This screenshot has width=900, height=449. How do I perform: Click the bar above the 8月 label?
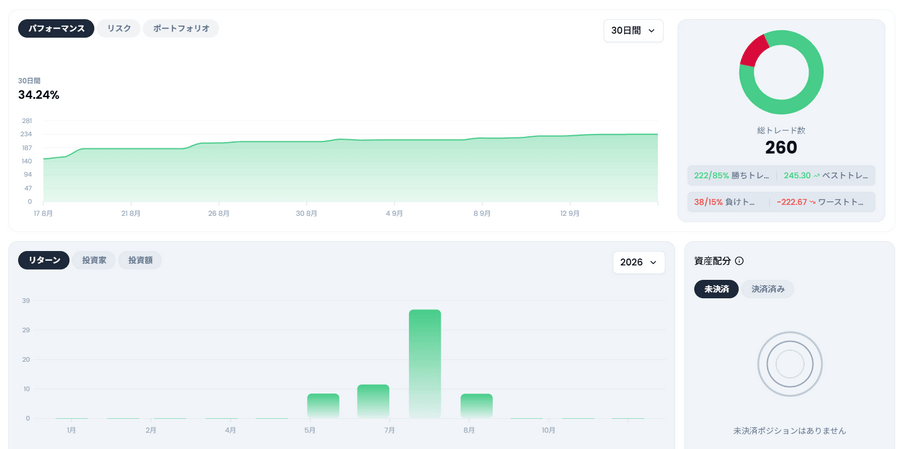tap(476, 405)
